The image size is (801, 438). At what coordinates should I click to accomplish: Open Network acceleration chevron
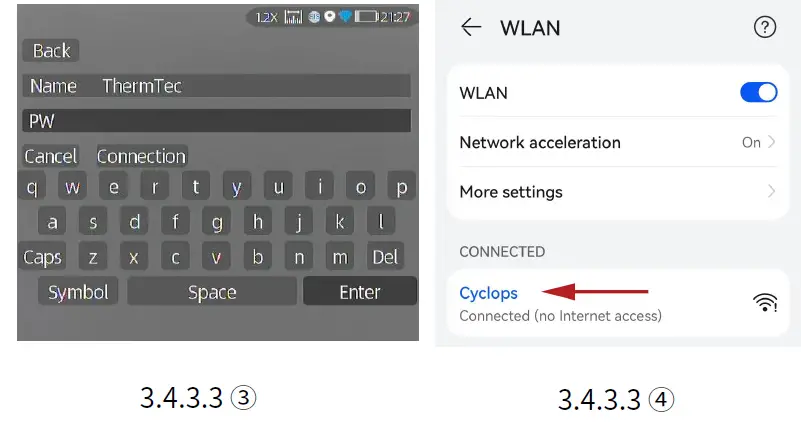pos(771,142)
